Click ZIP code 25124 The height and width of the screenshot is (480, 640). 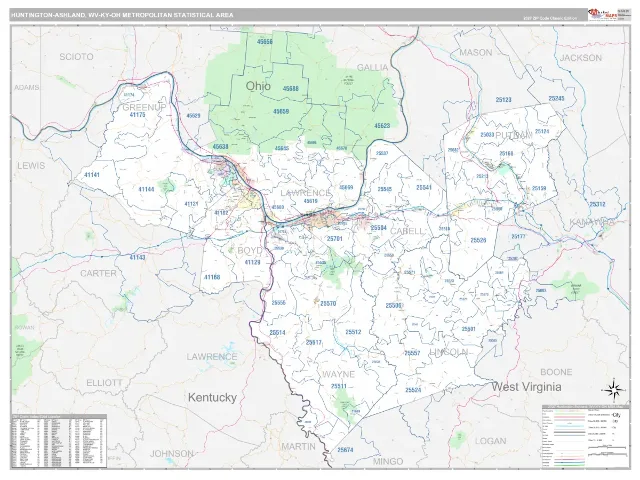542,131
